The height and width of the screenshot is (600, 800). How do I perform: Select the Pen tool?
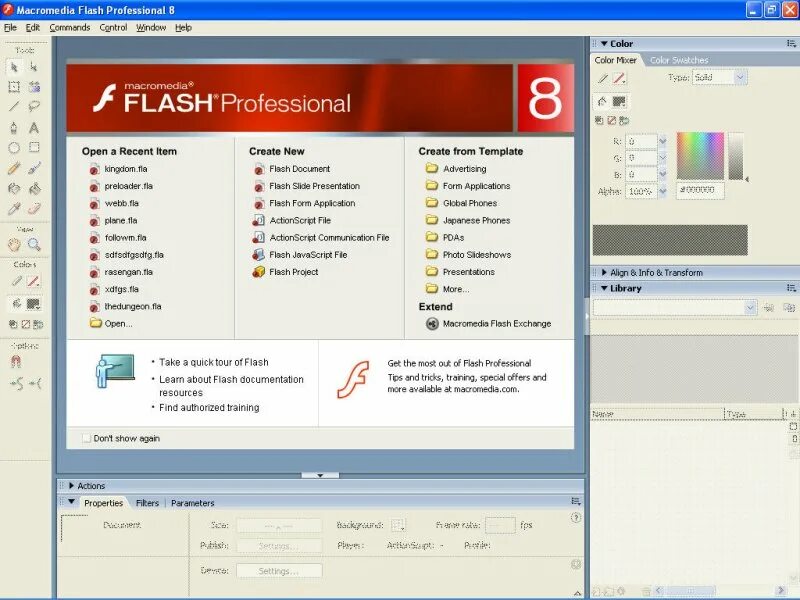point(14,128)
